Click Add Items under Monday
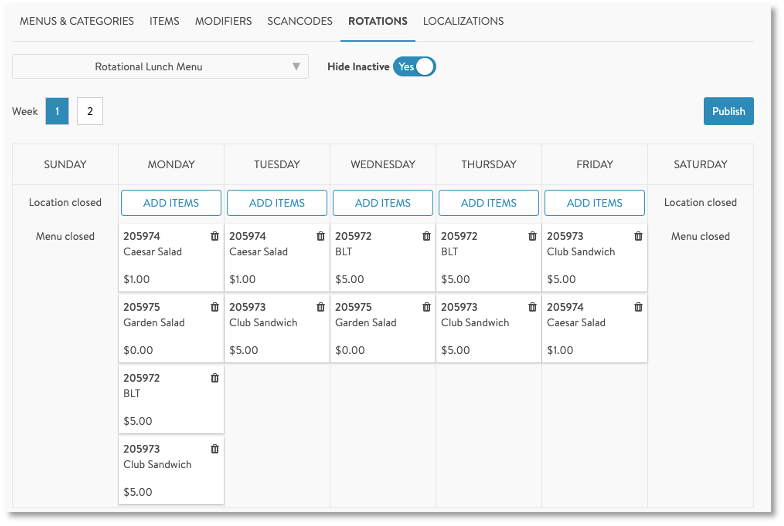This screenshot has height=526, width=784. 171,203
